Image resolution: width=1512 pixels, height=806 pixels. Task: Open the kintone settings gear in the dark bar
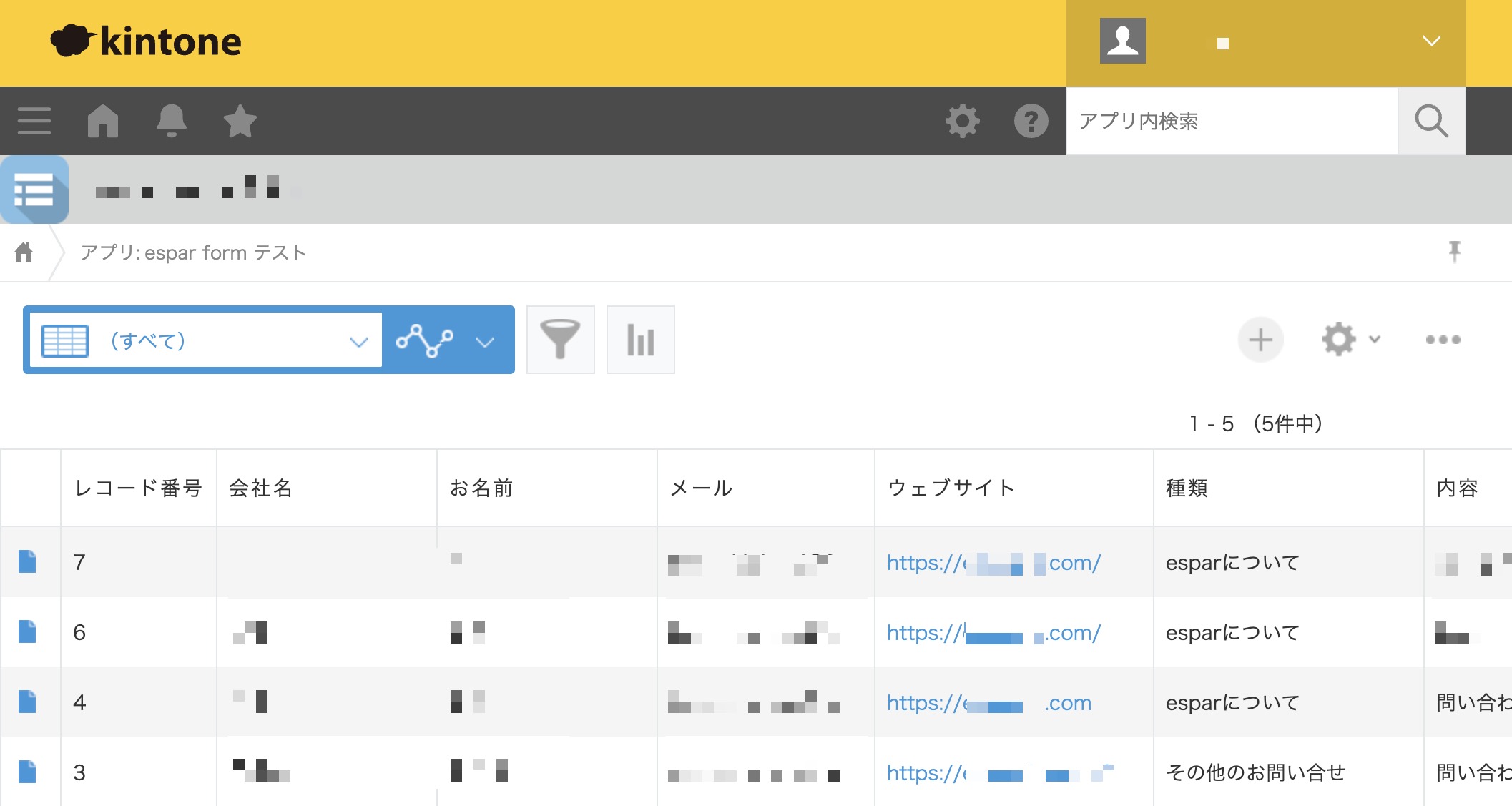[963, 121]
